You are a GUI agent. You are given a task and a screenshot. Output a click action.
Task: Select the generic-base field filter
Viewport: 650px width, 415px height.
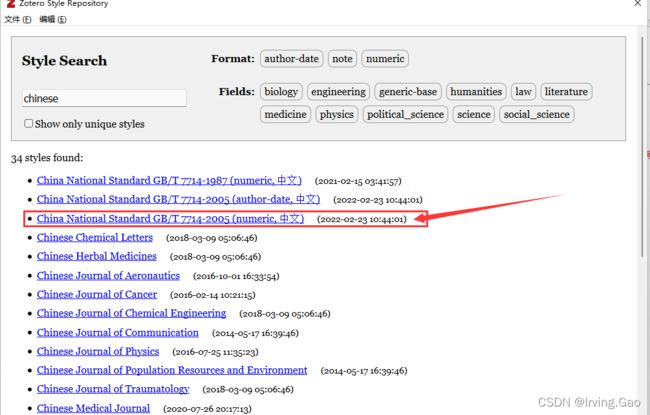tap(407, 91)
